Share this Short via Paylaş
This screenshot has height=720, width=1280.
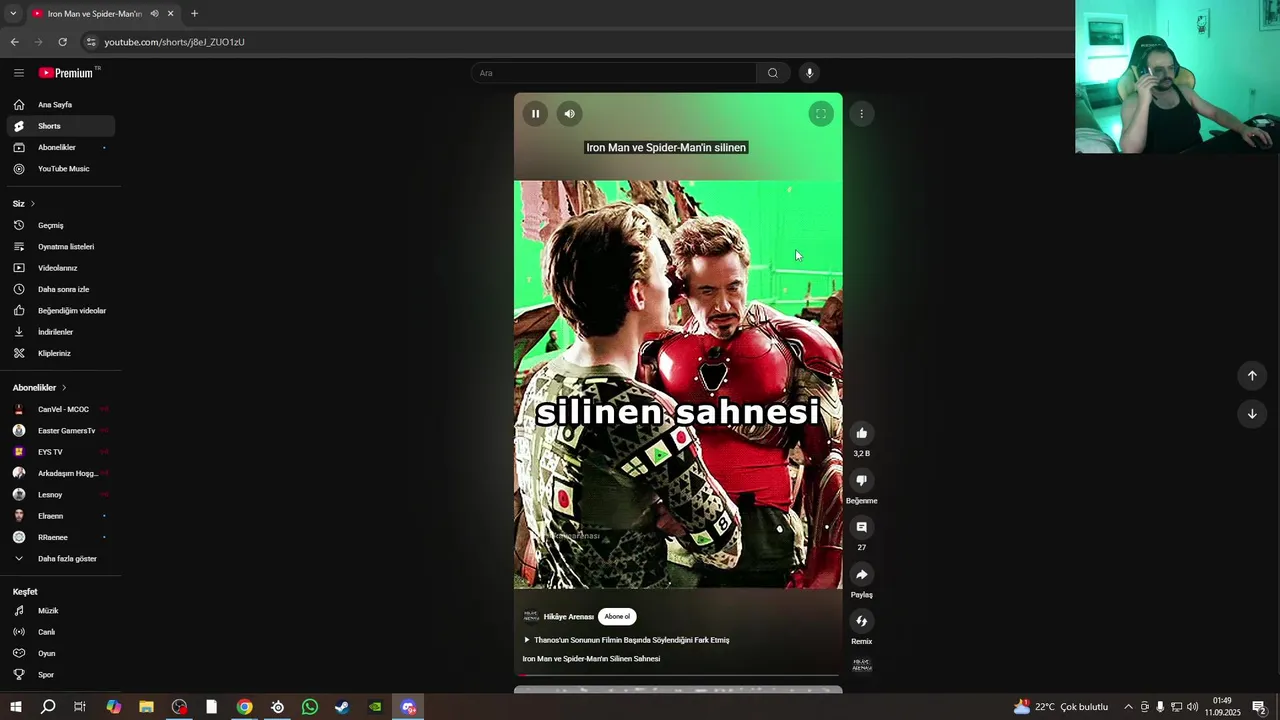point(861,574)
